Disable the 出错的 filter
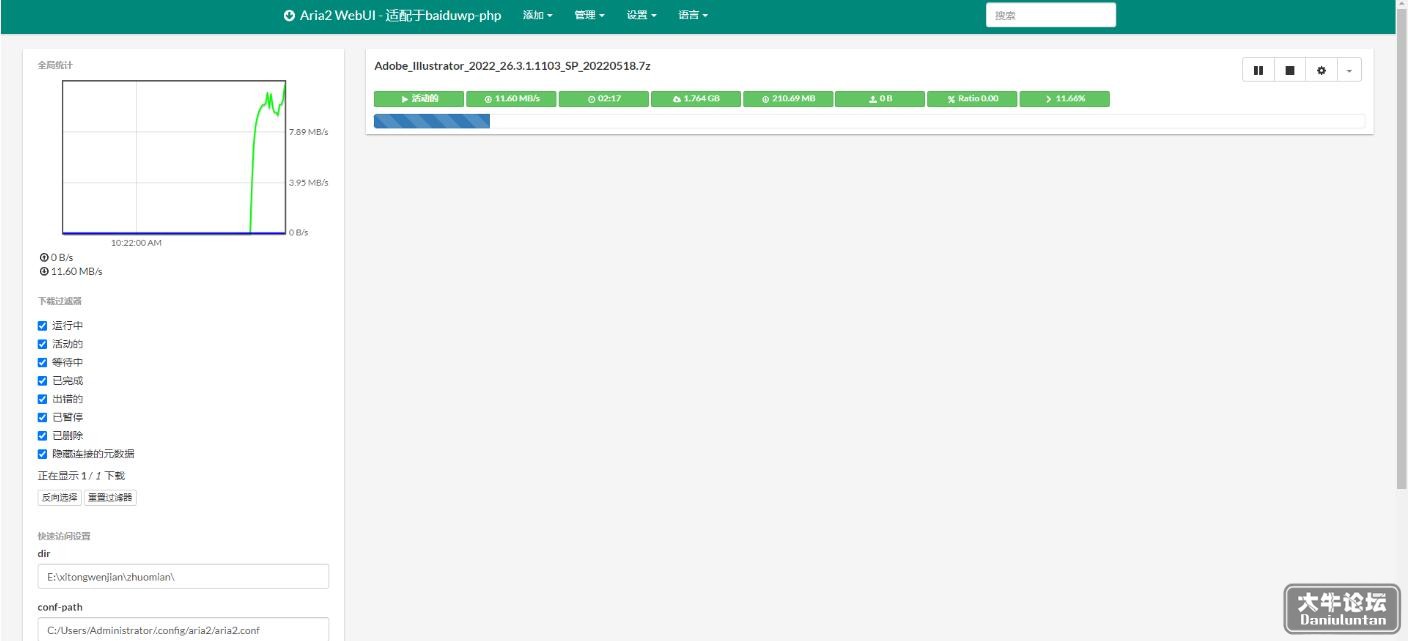This screenshot has width=1408, height=641. [x=42, y=399]
